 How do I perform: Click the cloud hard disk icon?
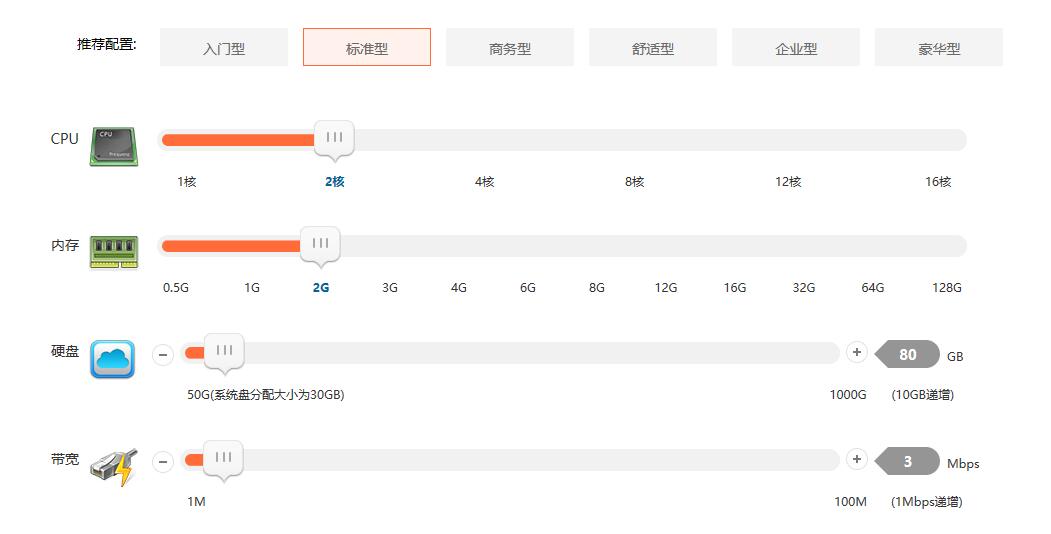[x=113, y=359]
